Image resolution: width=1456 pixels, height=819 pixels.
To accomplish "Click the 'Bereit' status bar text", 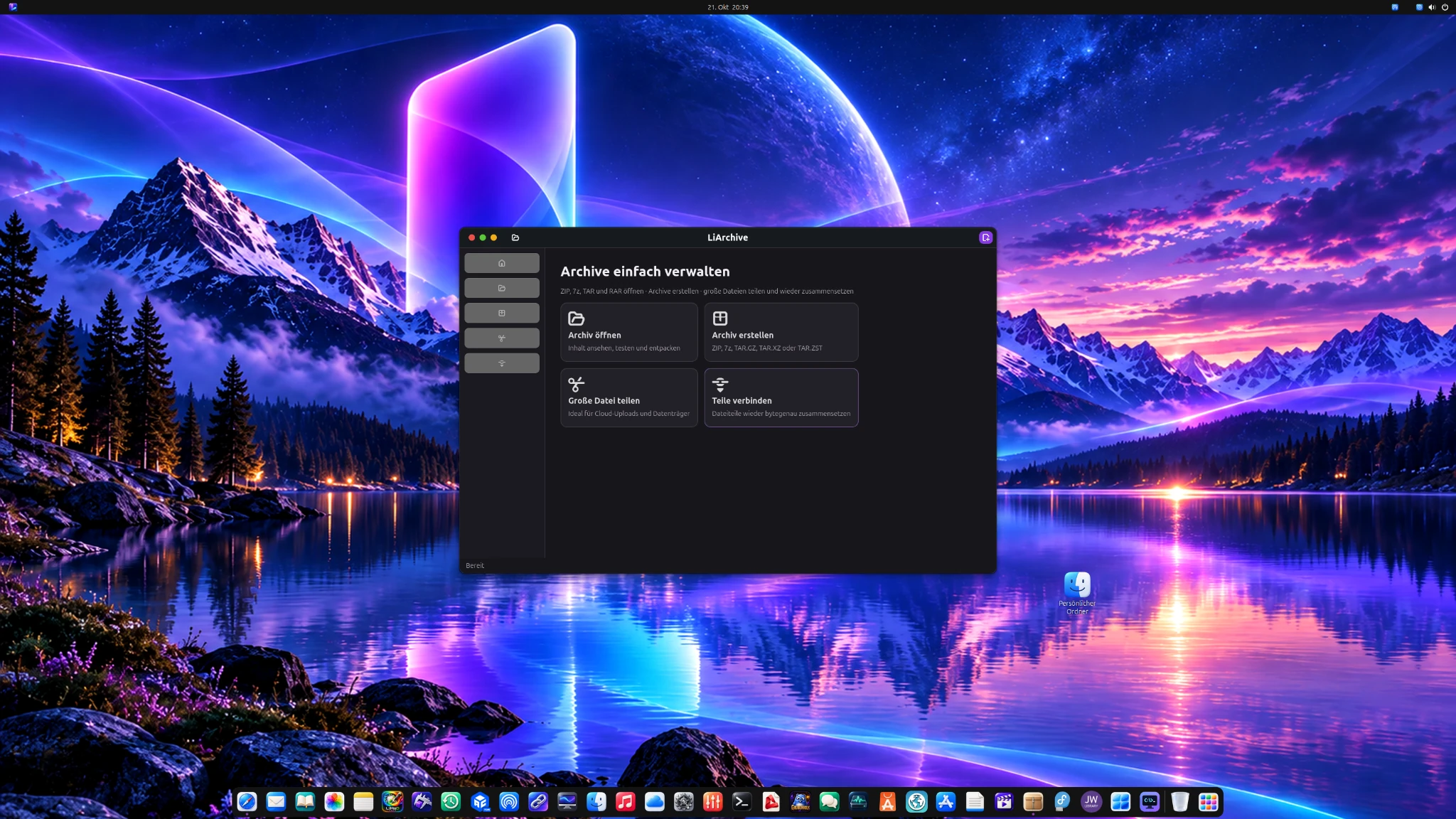I will [475, 566].
